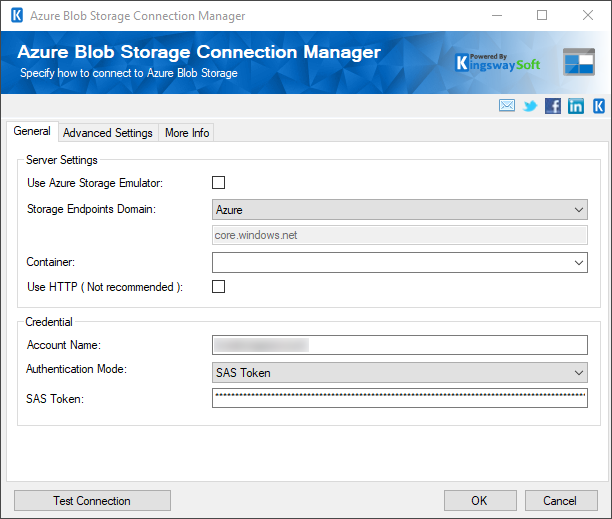Click the Account Name input field

(400, 345)
